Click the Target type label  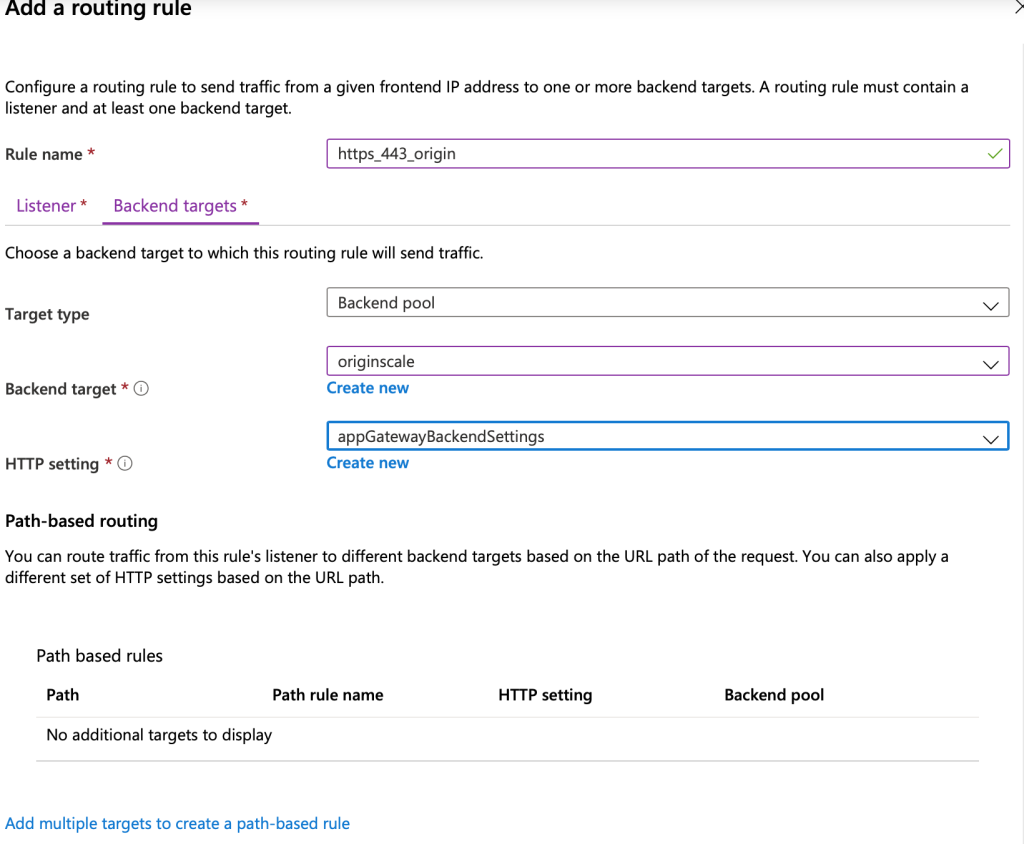coord(47,315)
